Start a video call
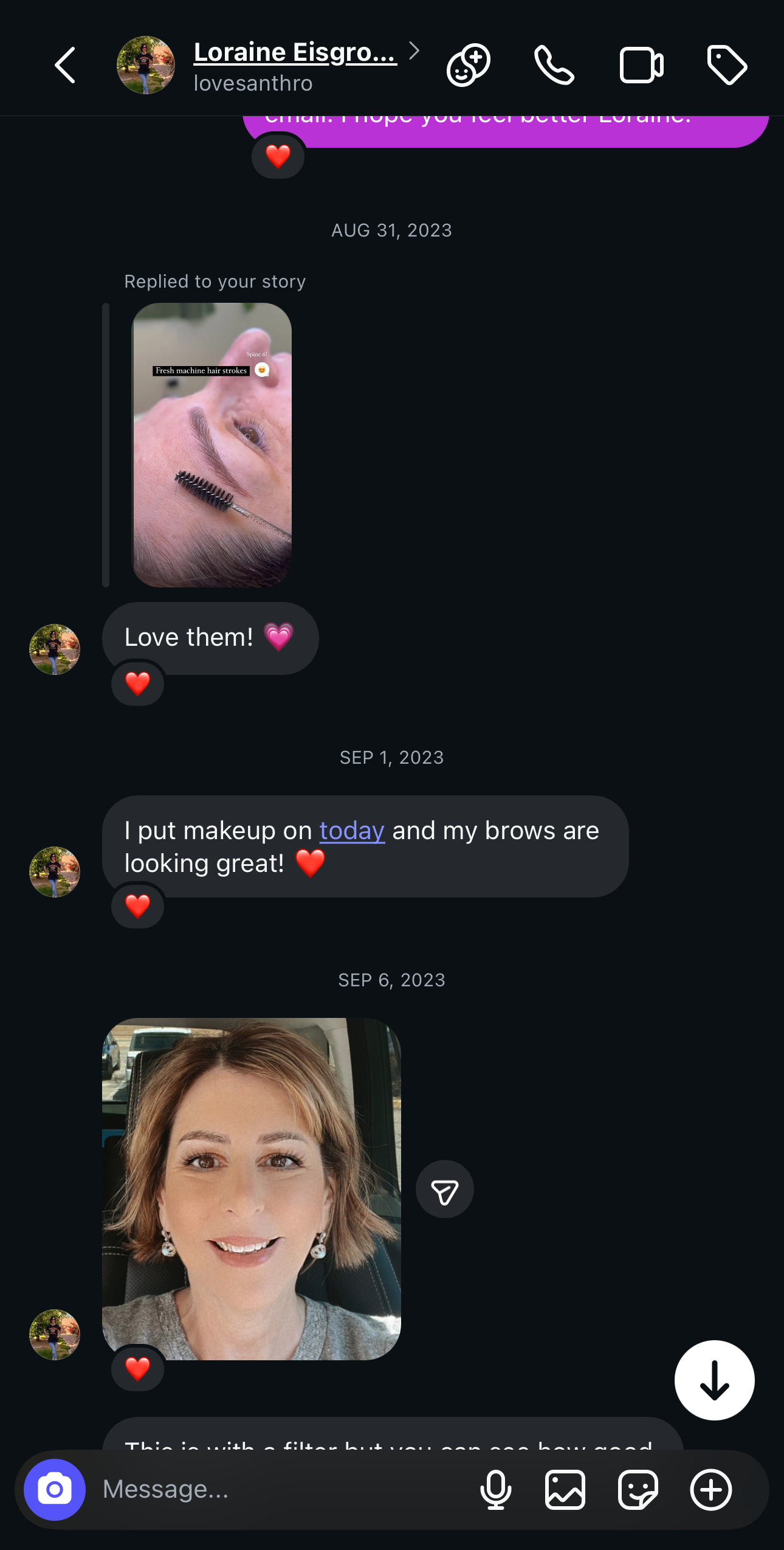784x1550 pixels. coord(641,65)
